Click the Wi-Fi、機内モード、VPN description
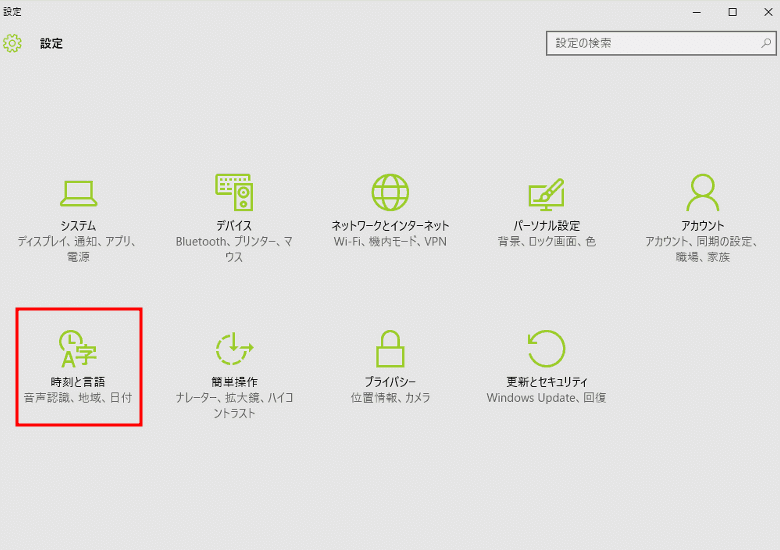Image resolution: width=780 pixels, height=550 pixels. click(x=390, y=242)
